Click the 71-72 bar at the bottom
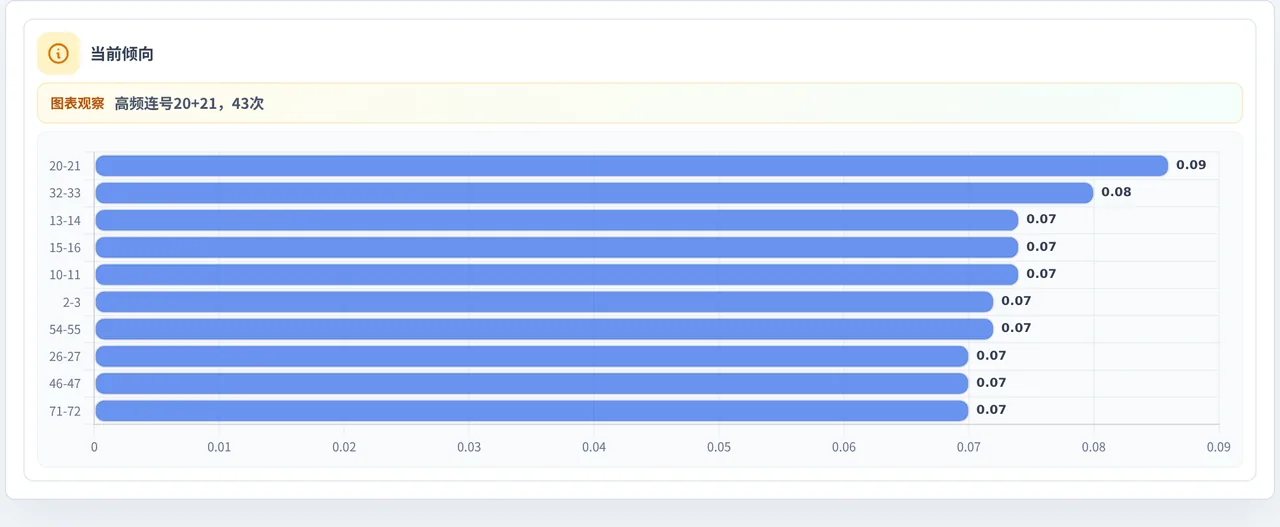This screenshot has height=527, width=1280. click(x=531, y=410)
